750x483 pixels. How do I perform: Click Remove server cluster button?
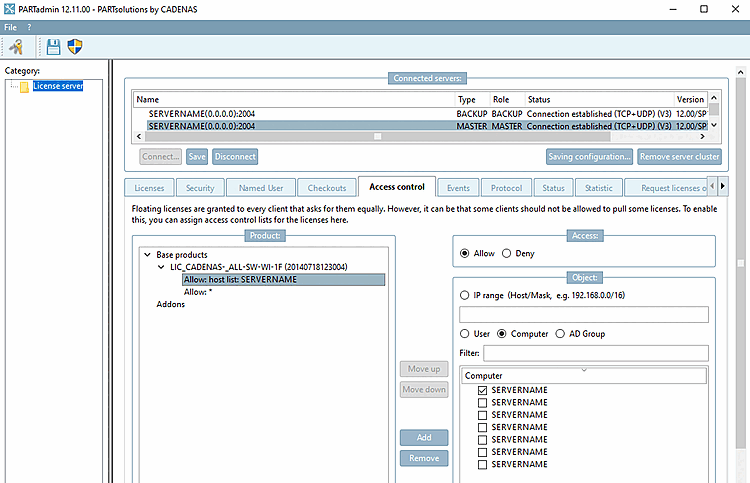[679, 157]
